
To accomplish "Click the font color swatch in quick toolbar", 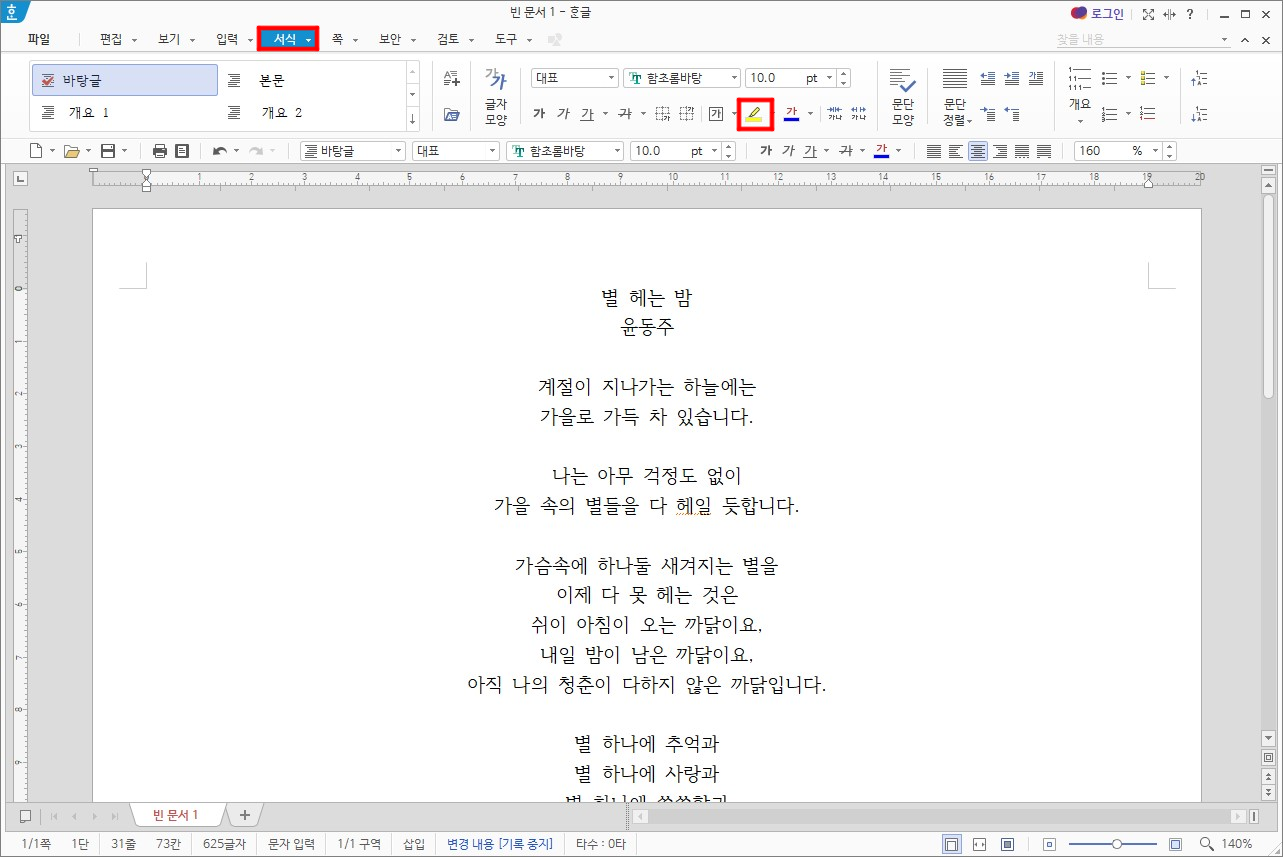I will click(x=881, y=151).
